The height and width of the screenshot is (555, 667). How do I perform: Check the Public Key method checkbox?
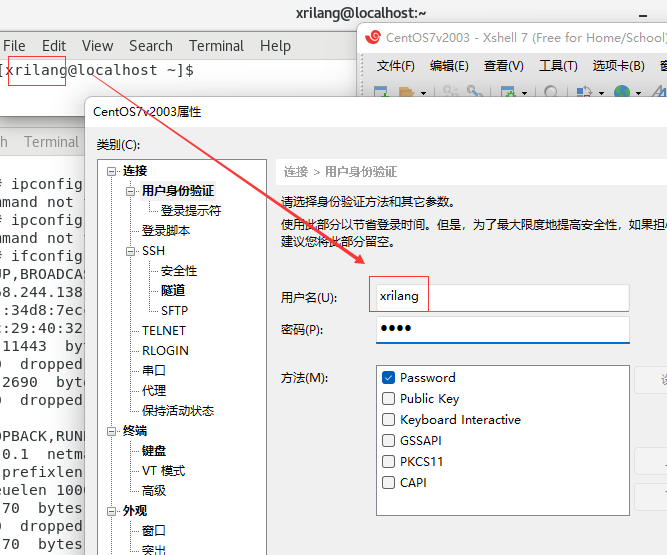click(x=388, y=398)
